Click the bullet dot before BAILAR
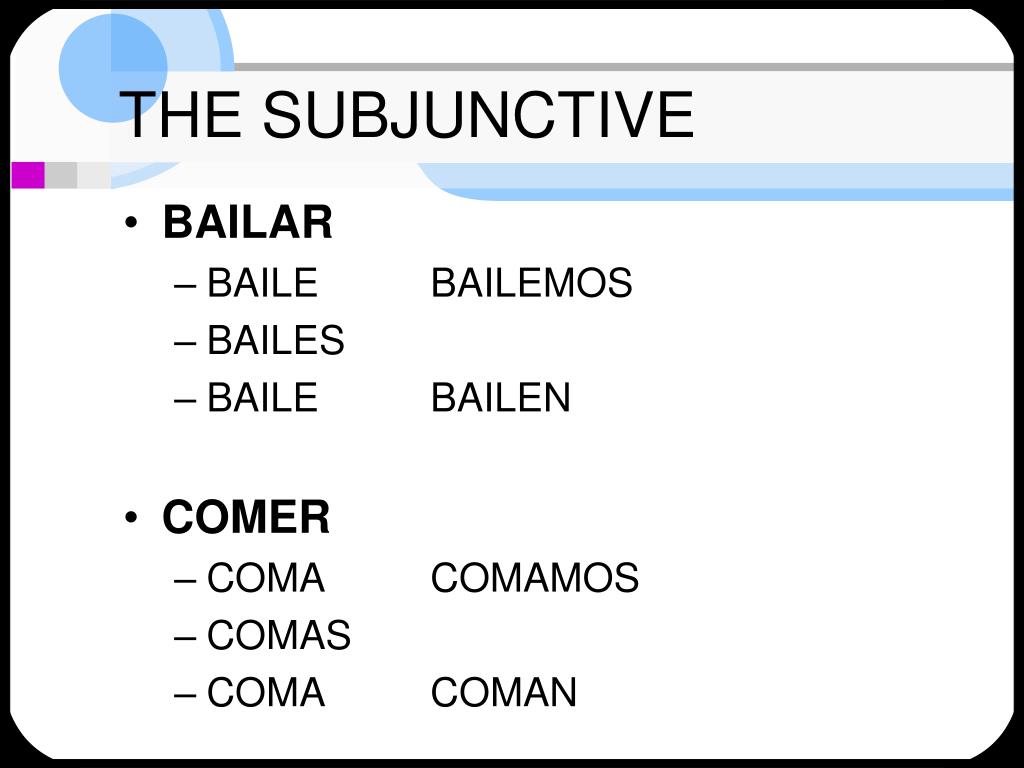Viewport: 1024px width, 768px height. 131,223
